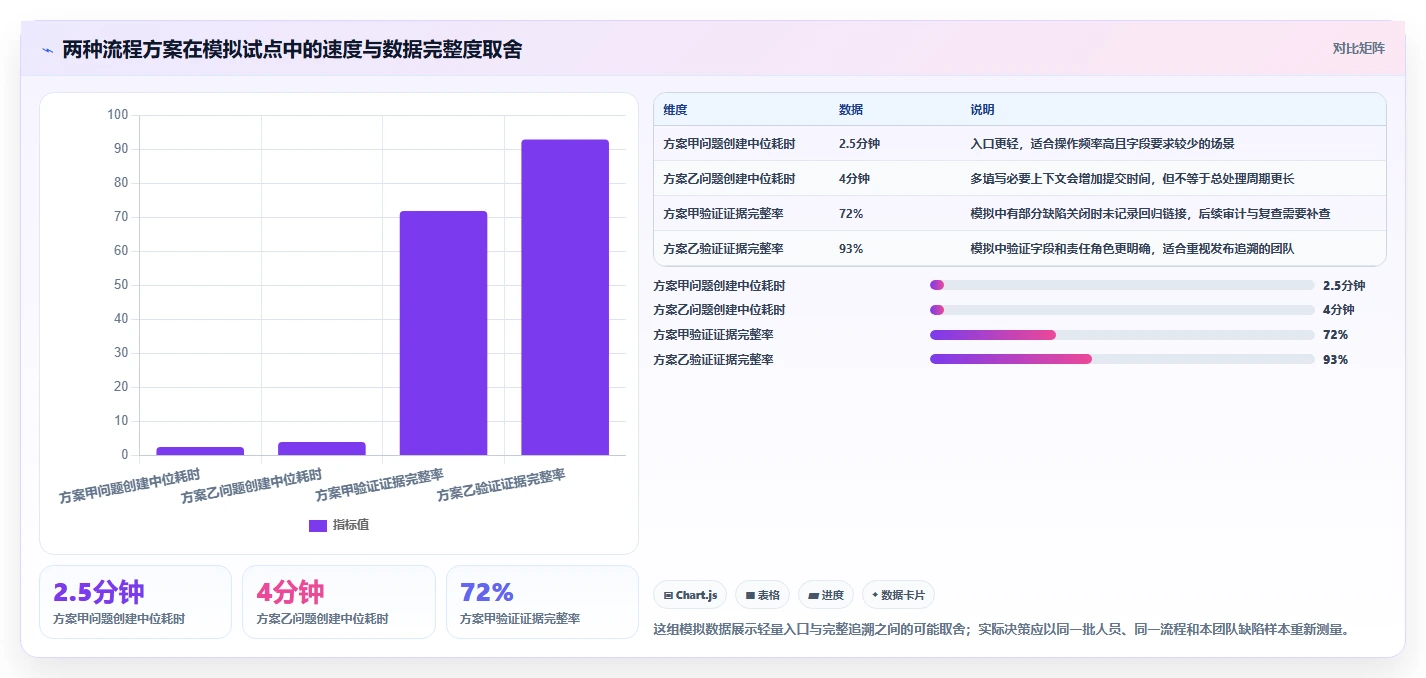Click table cell 方案甲验证证据完整率

(723, 214)
